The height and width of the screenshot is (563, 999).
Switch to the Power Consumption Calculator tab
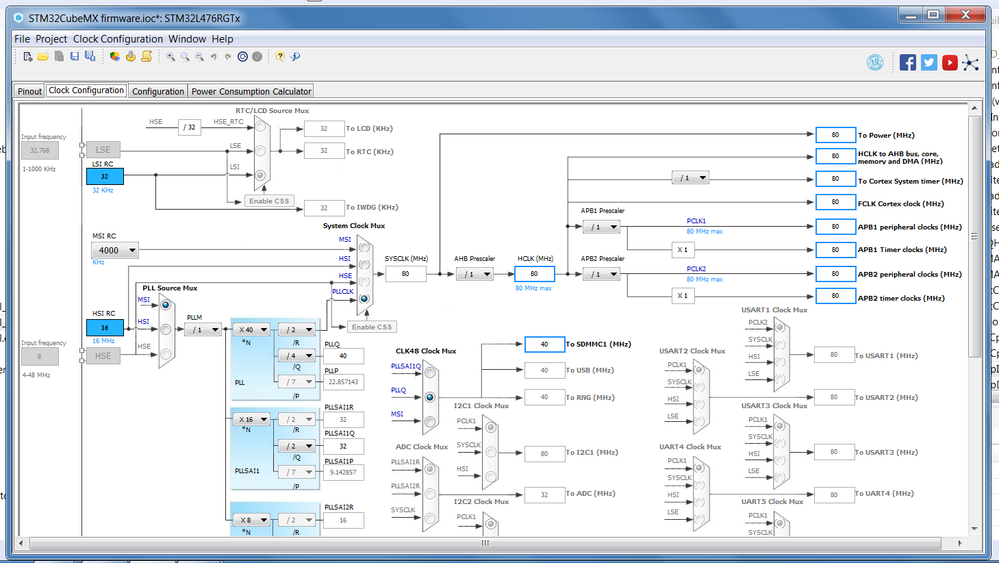pos(251,91)
